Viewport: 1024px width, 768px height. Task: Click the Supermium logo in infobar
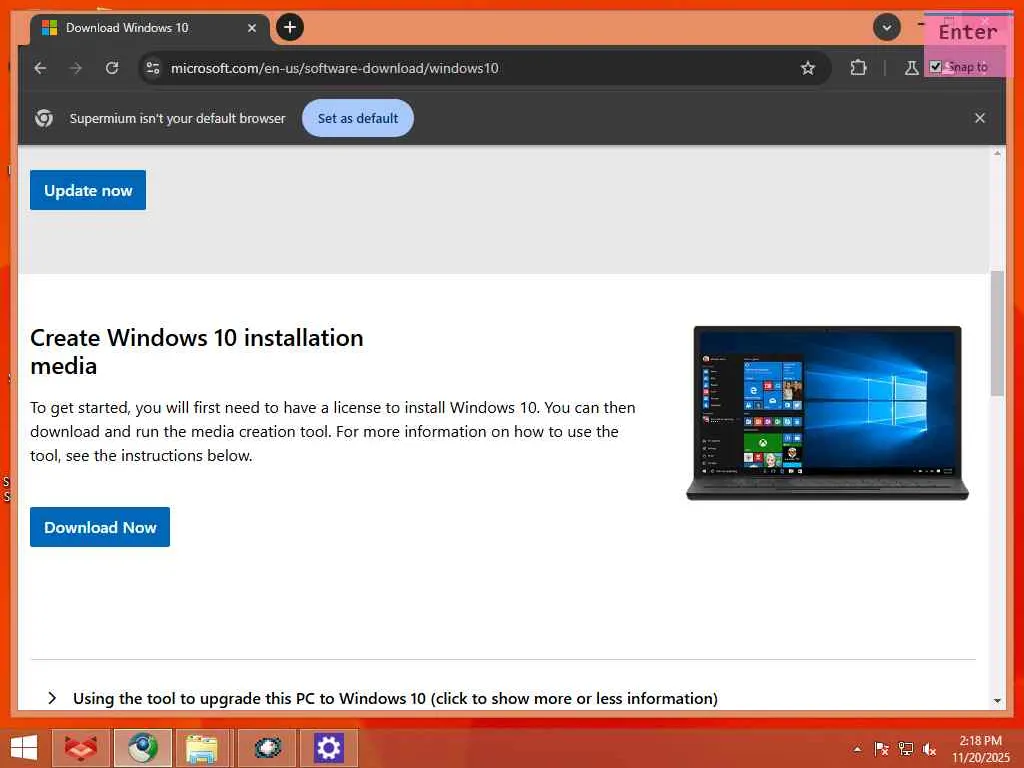pos(44,118)
